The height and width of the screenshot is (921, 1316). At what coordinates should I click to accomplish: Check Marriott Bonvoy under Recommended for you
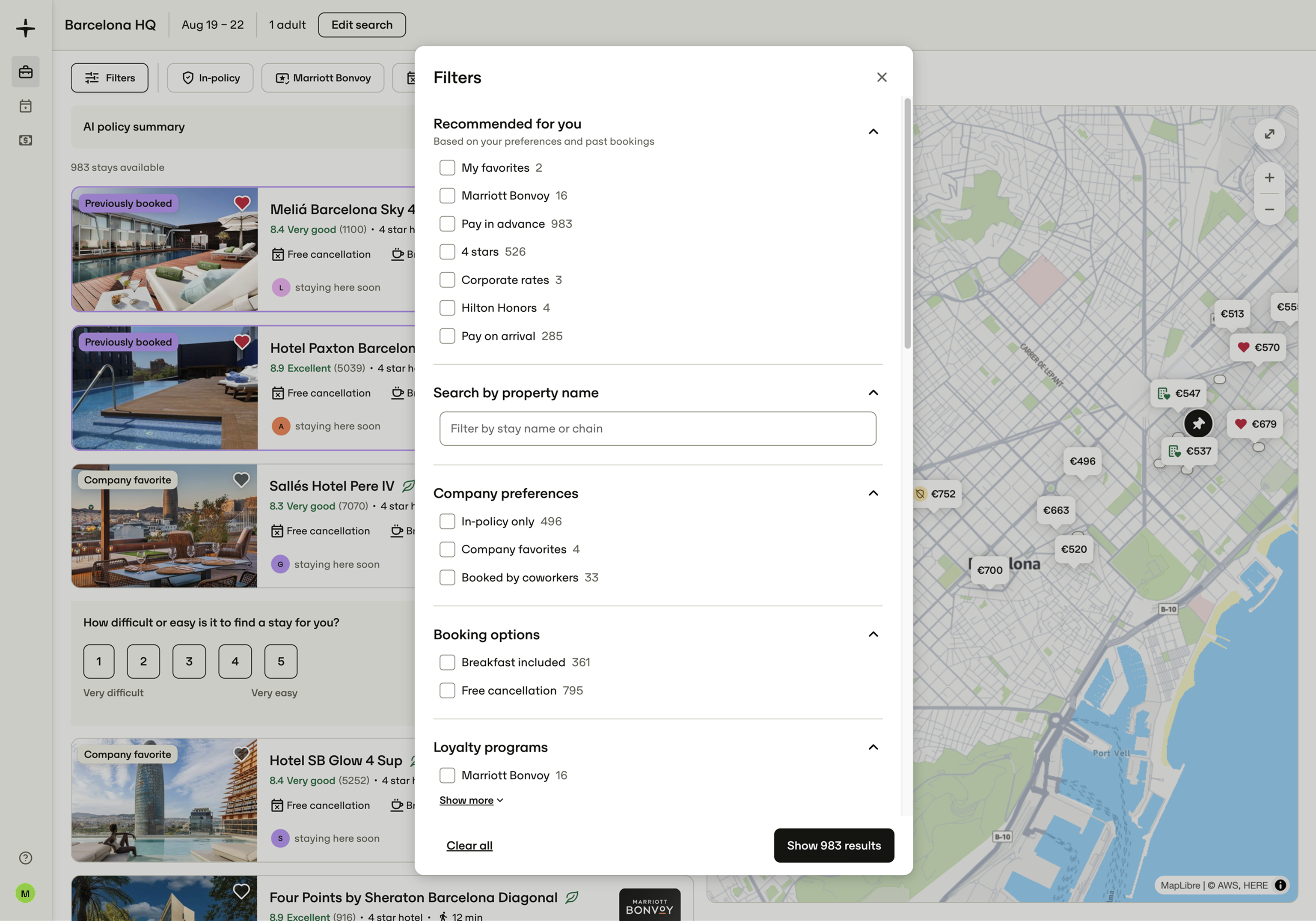point(447,196)
